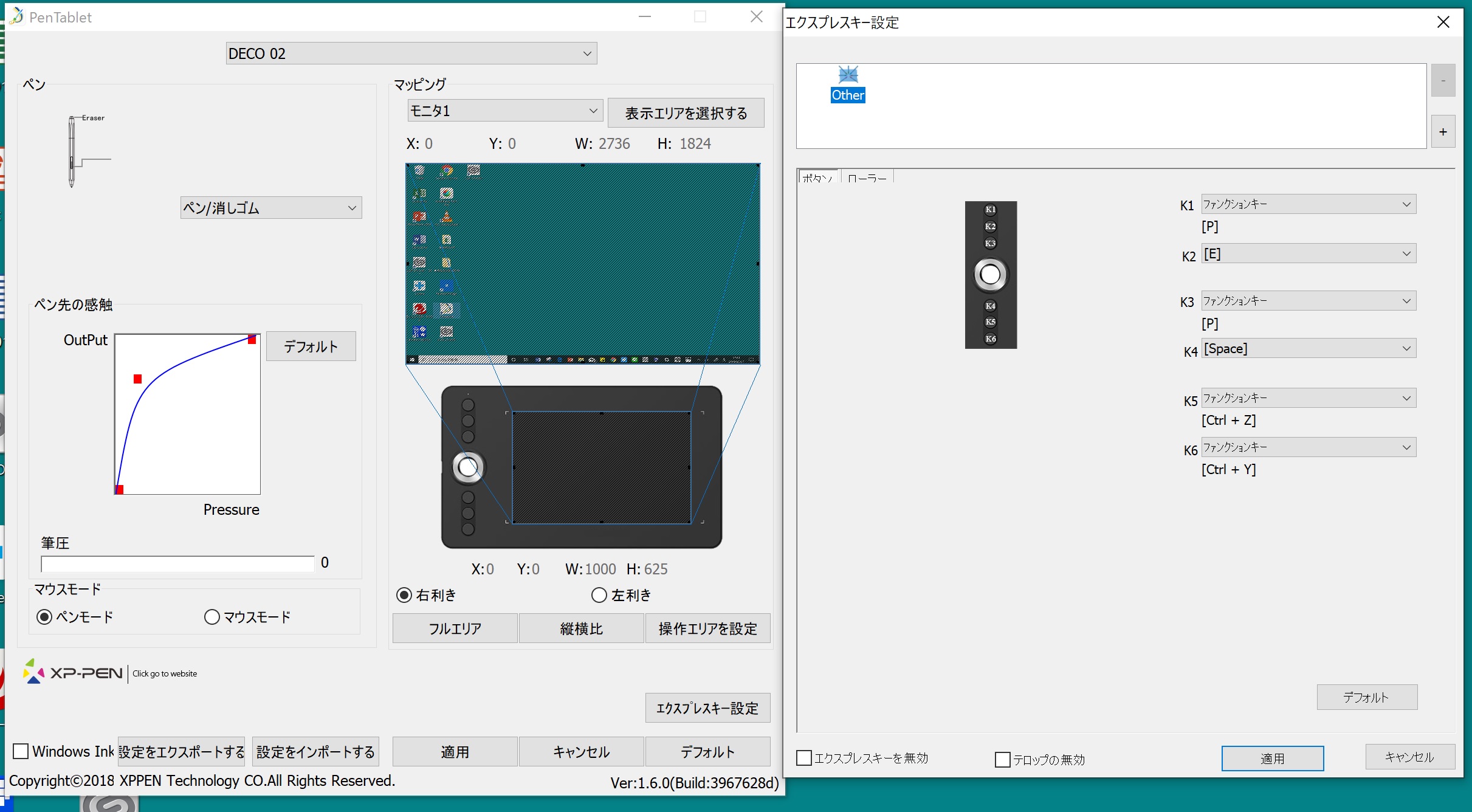Click the K6 key on tablet diagram

coord(991,339)
